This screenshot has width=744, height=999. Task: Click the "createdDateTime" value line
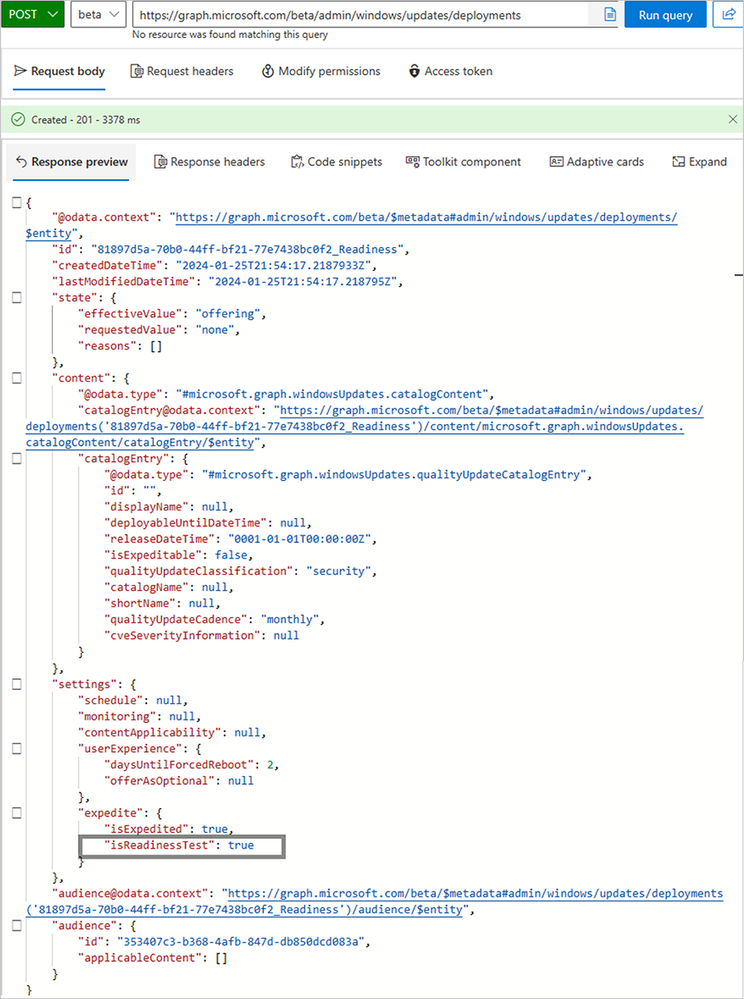(215, 265)
